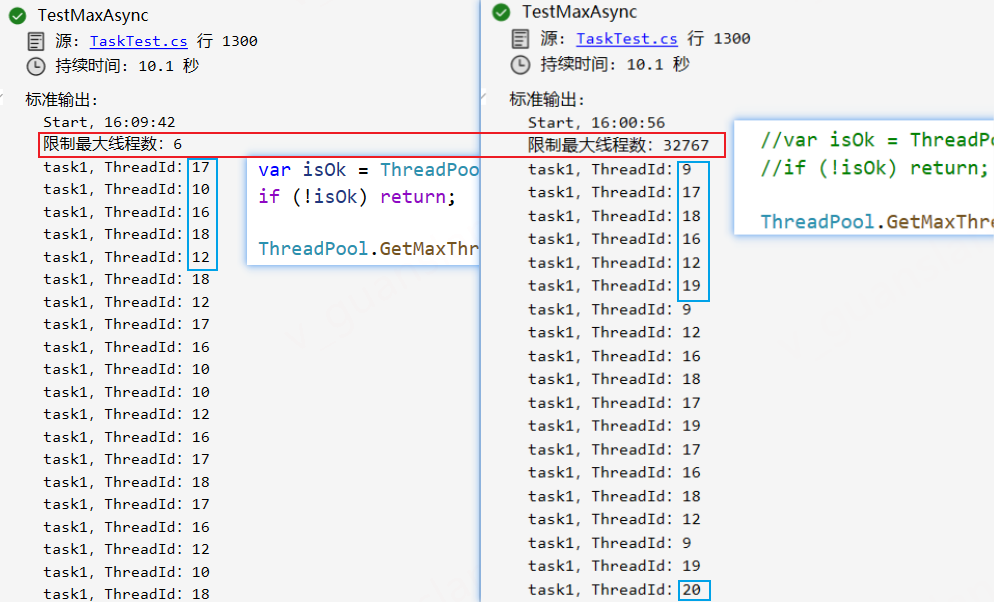Viewport: 994px width, 602px height.
Task: Open the TaskTest.cs link in the left panel
Action: [x=138, y=41]
